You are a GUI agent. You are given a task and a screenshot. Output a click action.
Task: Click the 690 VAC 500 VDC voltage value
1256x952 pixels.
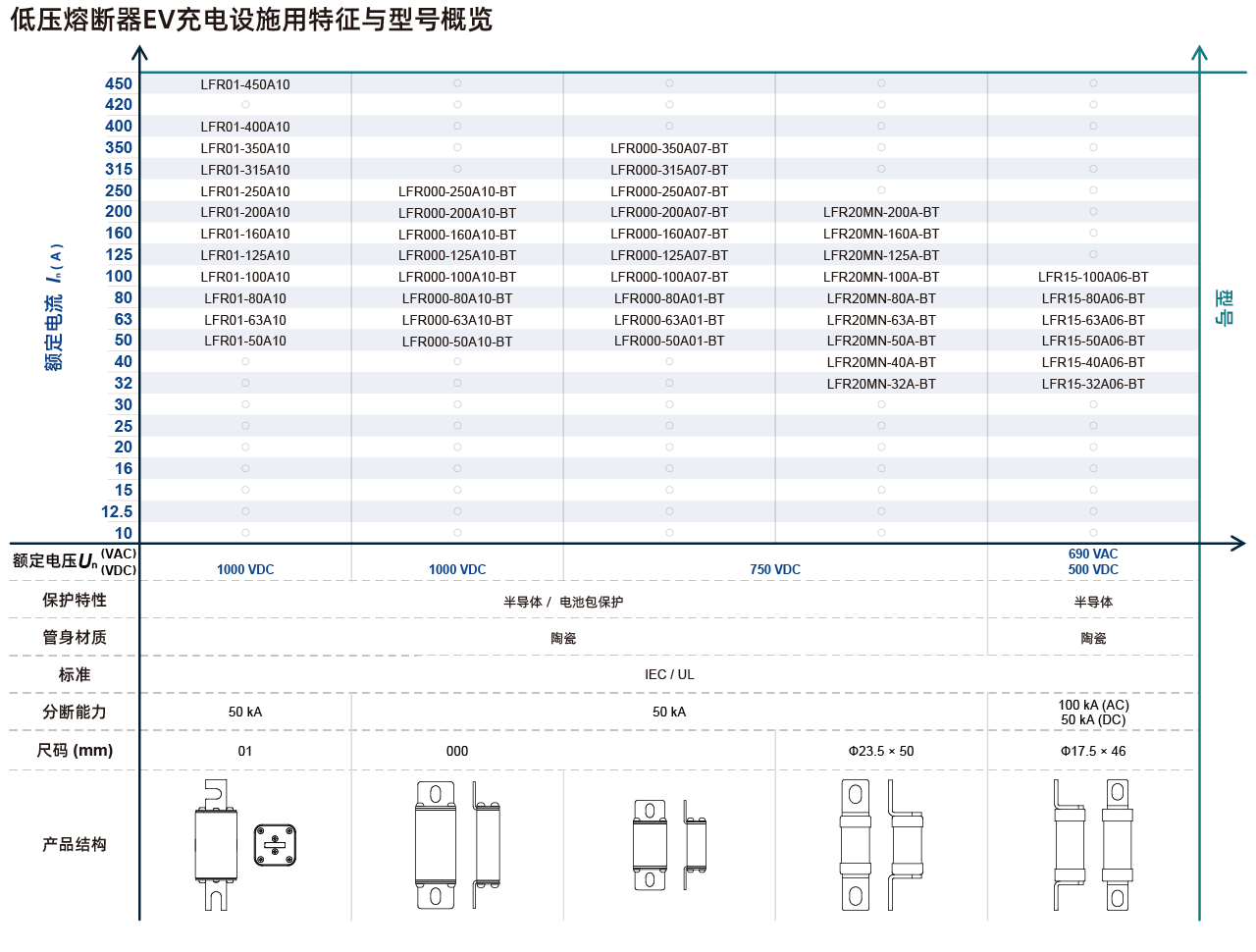[1093, 561]
